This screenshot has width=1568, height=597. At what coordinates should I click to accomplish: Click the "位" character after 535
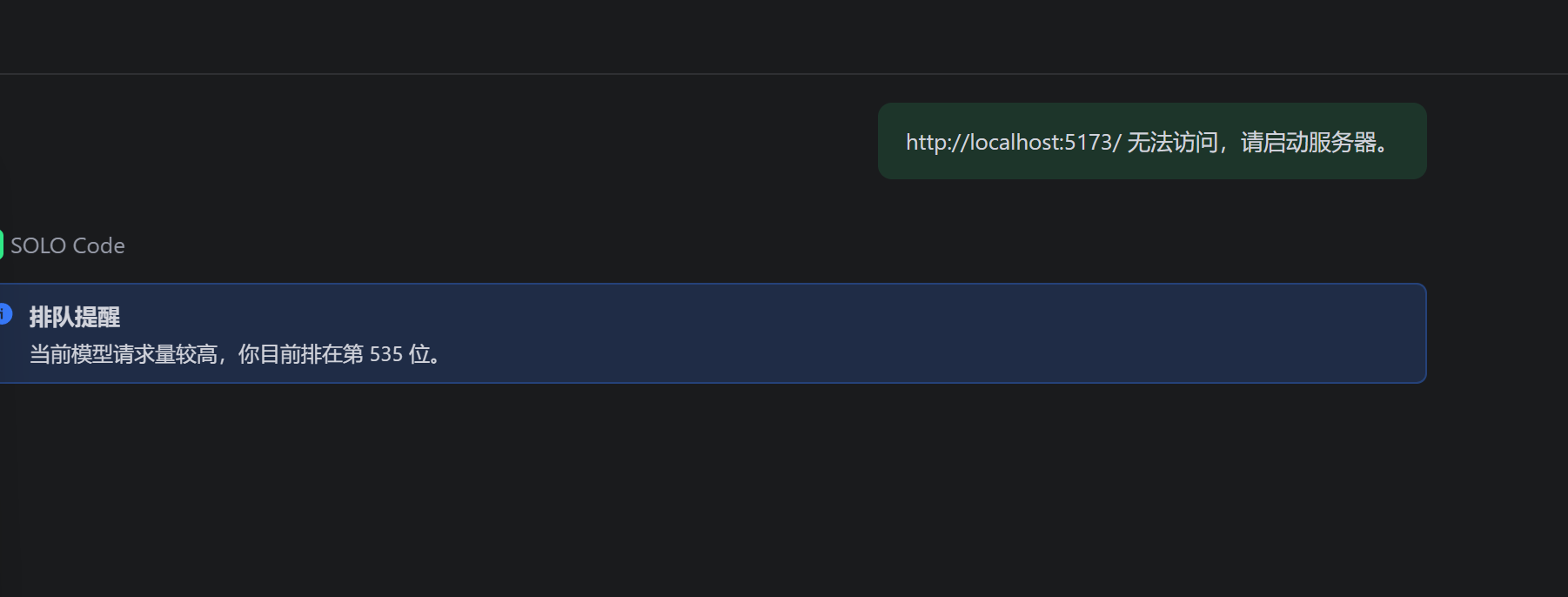(419, 354)
